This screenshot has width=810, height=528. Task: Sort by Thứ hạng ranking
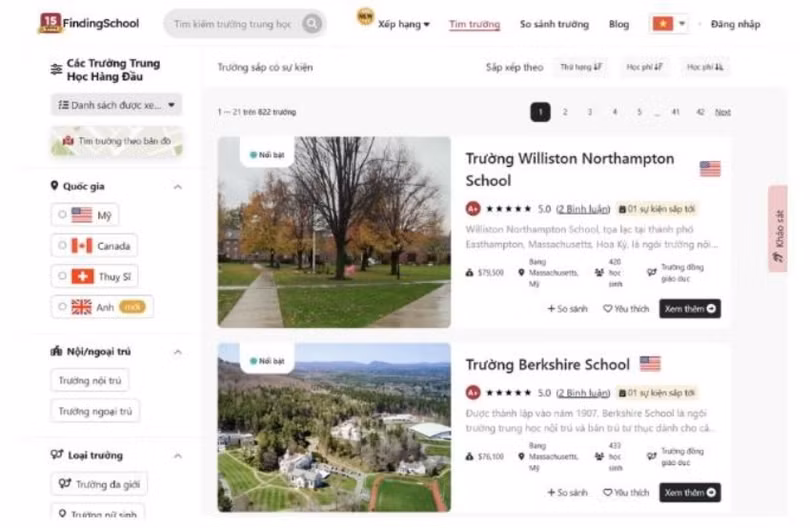[x=581, y=67]
